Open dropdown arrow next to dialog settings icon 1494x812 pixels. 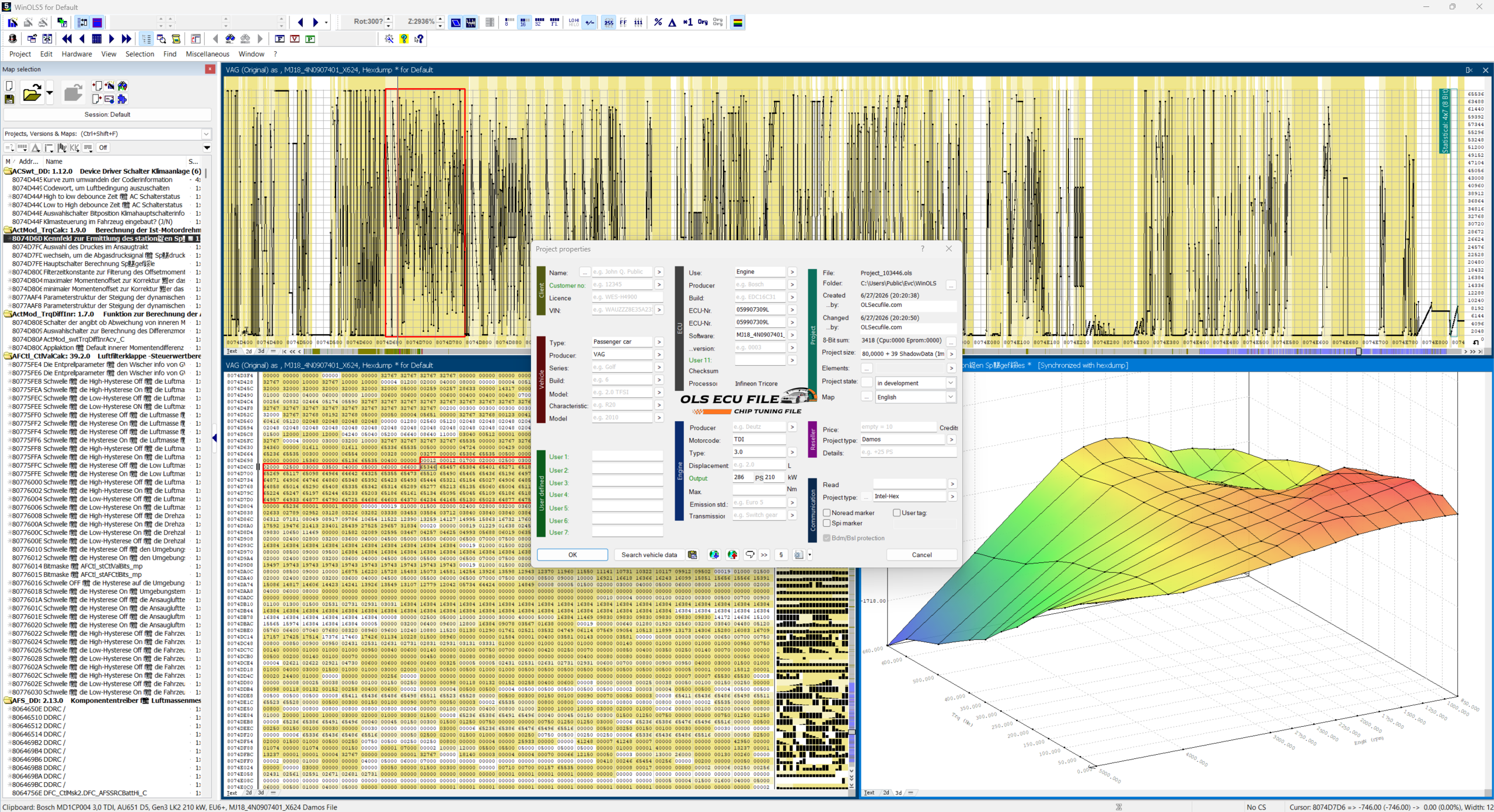pos(809,555)
